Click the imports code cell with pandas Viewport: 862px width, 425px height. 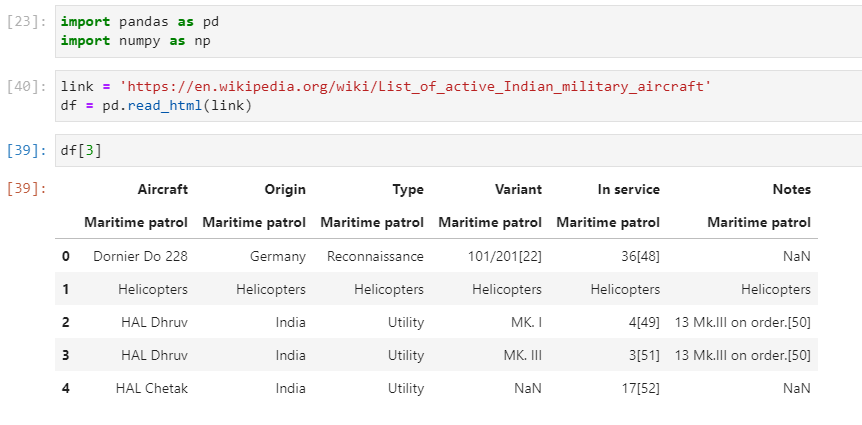[x=450, y=30]
